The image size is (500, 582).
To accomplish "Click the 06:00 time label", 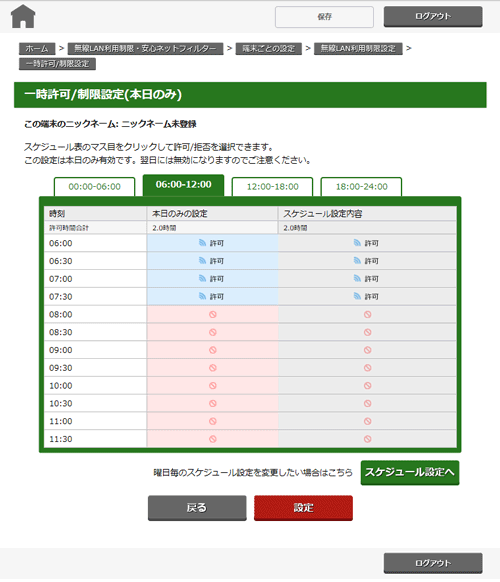I will point(61,243).
